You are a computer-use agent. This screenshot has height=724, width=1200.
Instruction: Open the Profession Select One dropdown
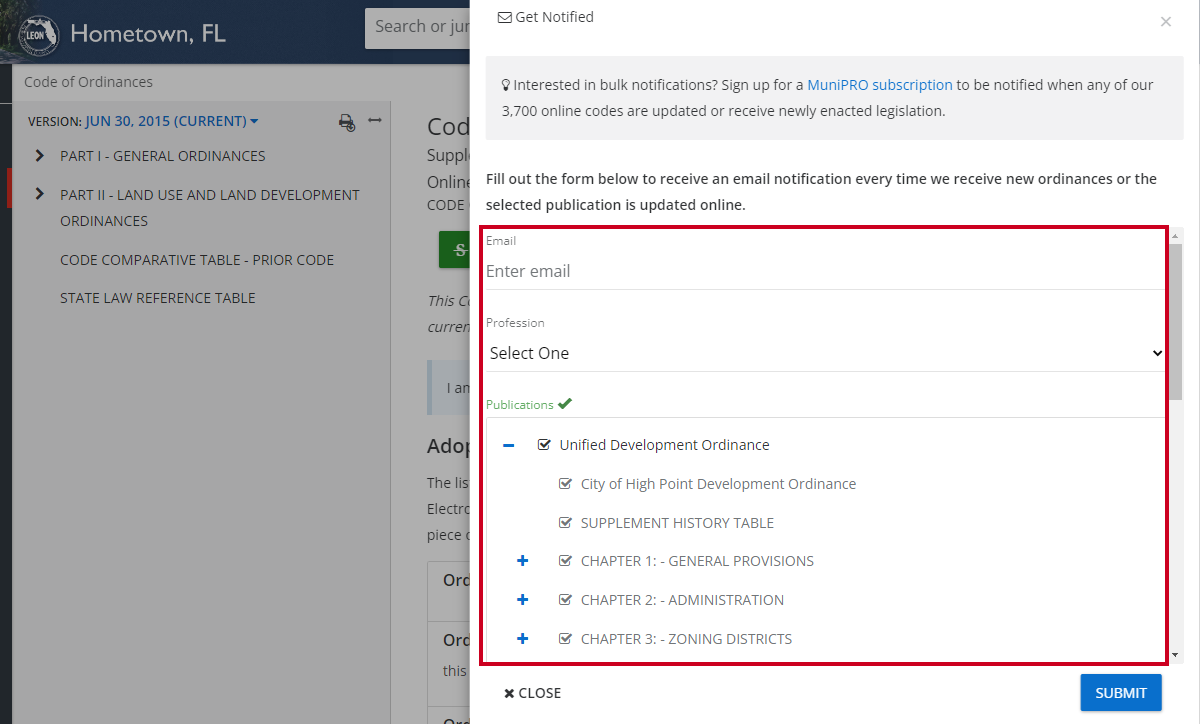coord(826,353)
